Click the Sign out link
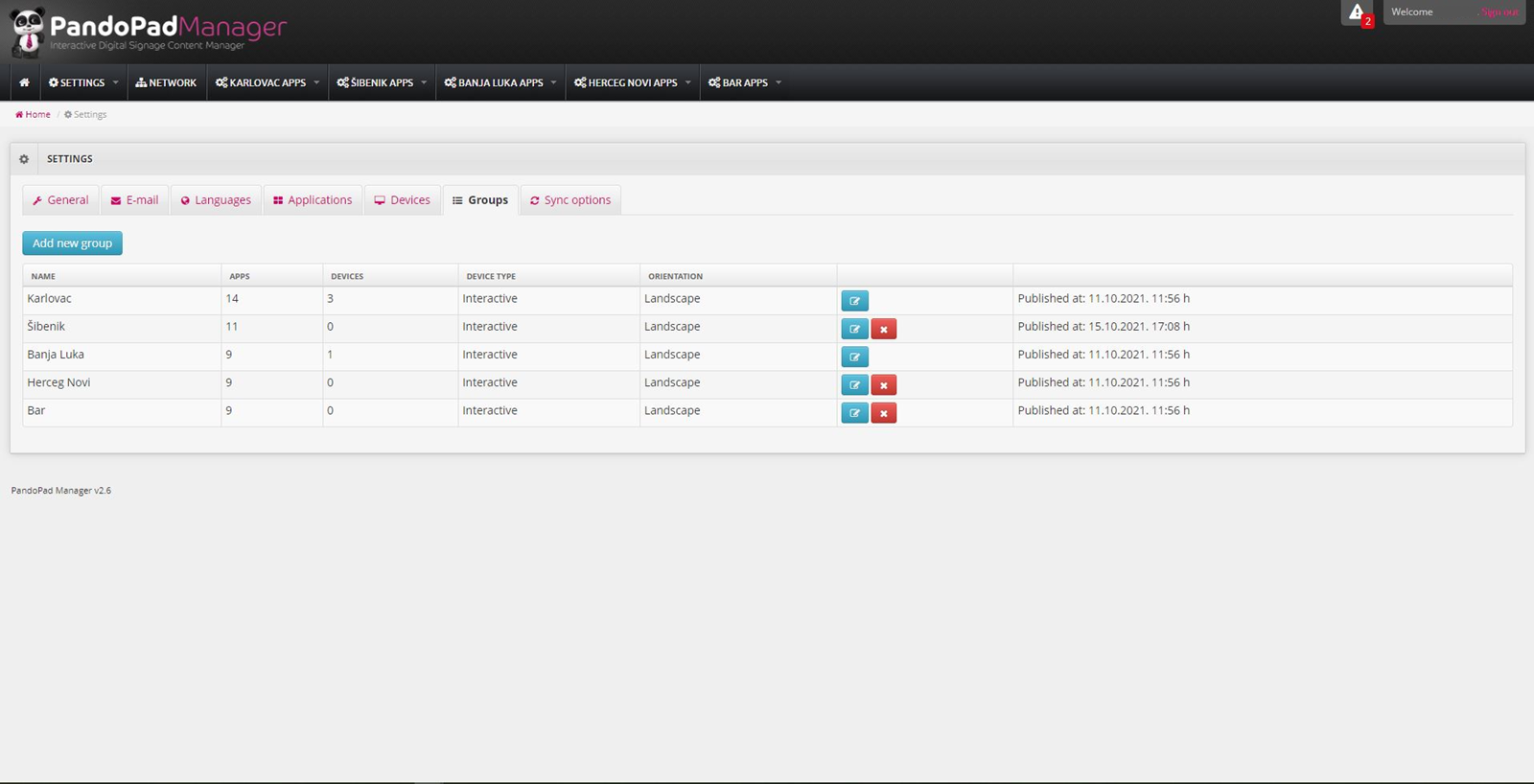1534x784 pixels. (1499, 12)
